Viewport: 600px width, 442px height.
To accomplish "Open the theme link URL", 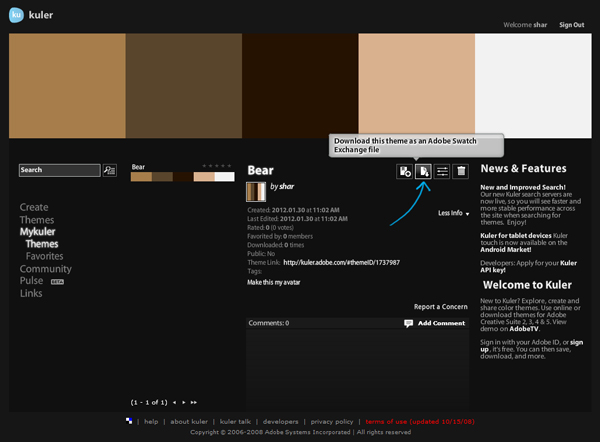I will 341,263.
